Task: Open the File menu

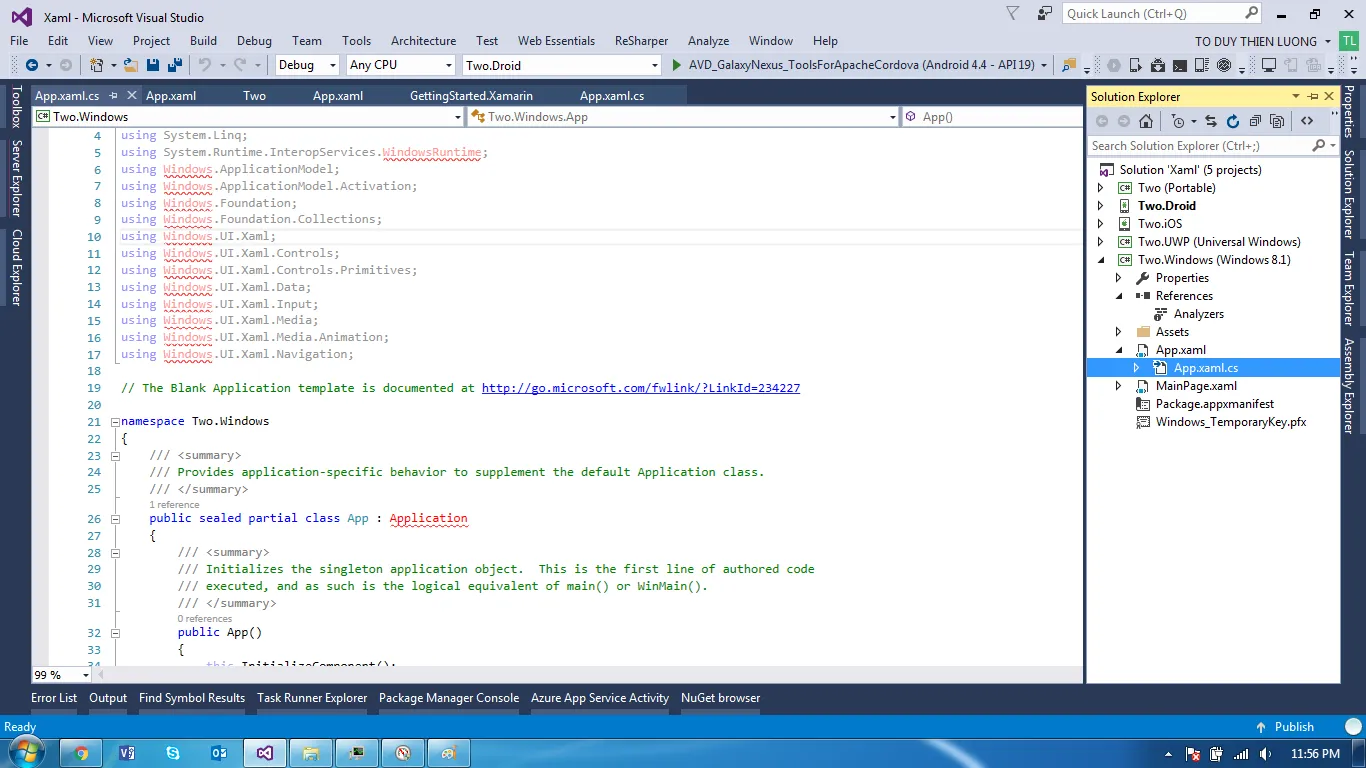Action: (x=19, y=41)
